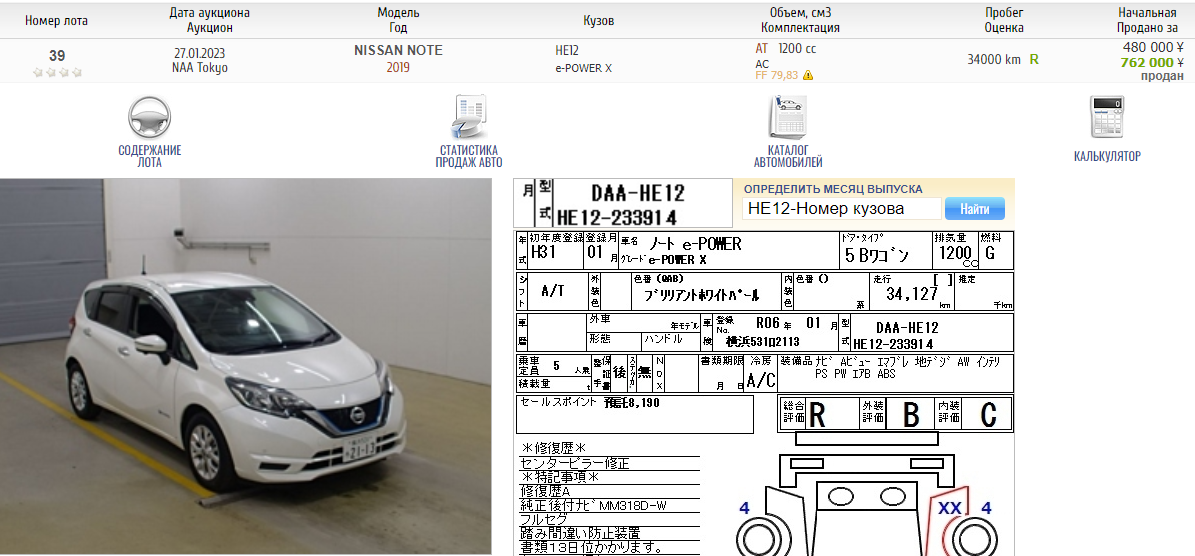The width and height of the screenshot is (1195, 556).
Task: Open the Калькулятор calculator icon
Action: [x=1107, y=117]
